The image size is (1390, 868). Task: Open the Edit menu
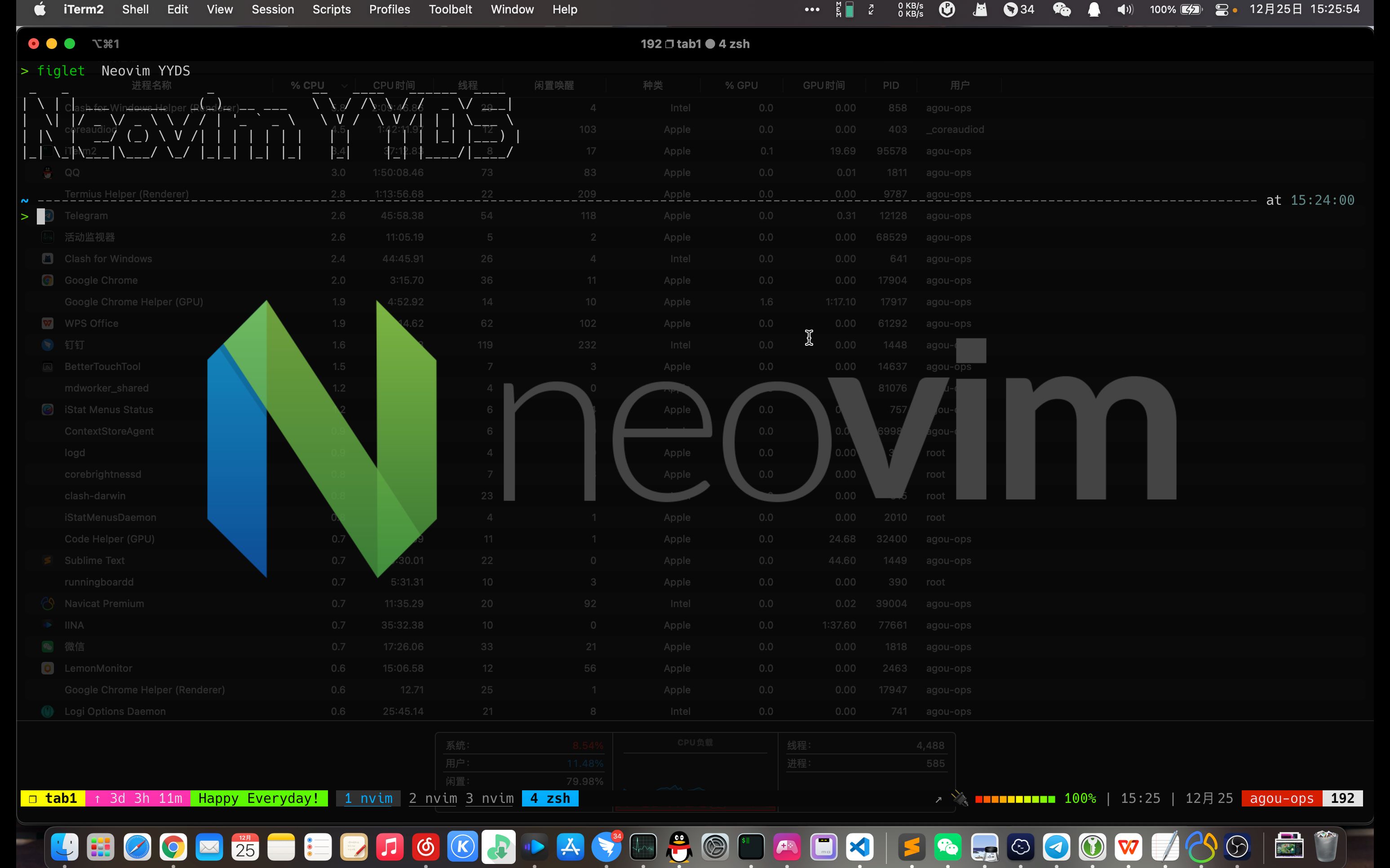177,9
